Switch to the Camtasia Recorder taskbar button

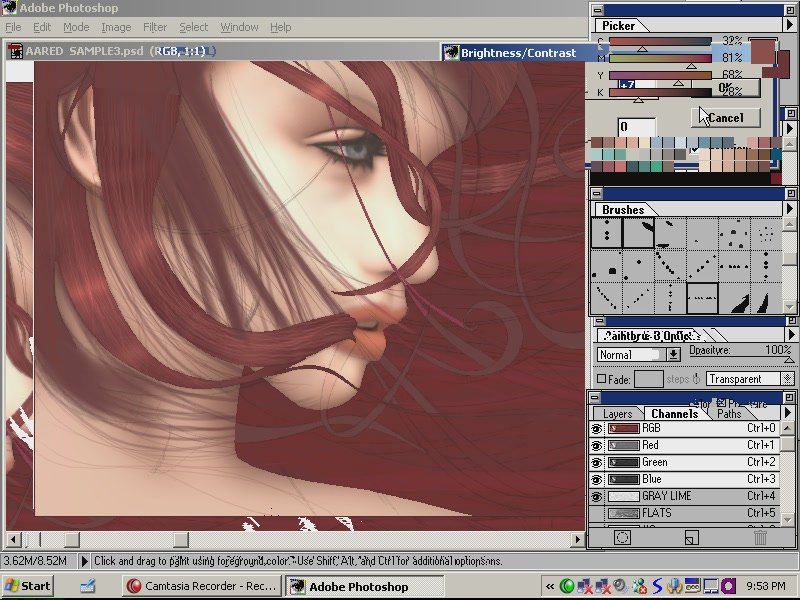[202, 586]
